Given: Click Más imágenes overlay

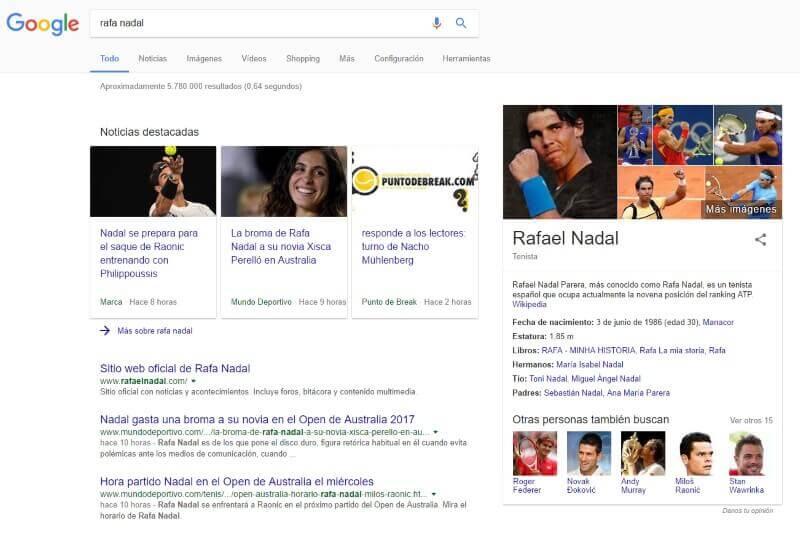Looking at the screenshot, I should tap(741, 209).
